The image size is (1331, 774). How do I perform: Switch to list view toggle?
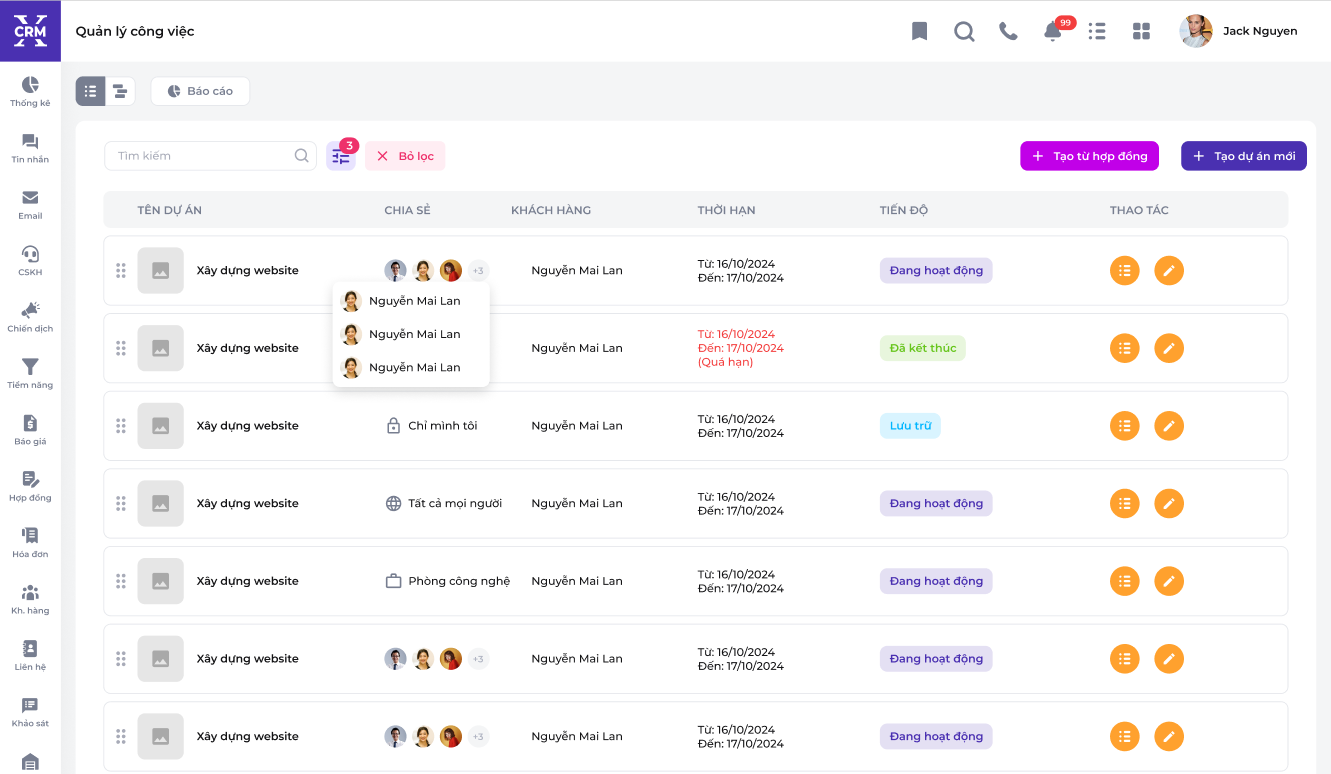click(91, 91)
